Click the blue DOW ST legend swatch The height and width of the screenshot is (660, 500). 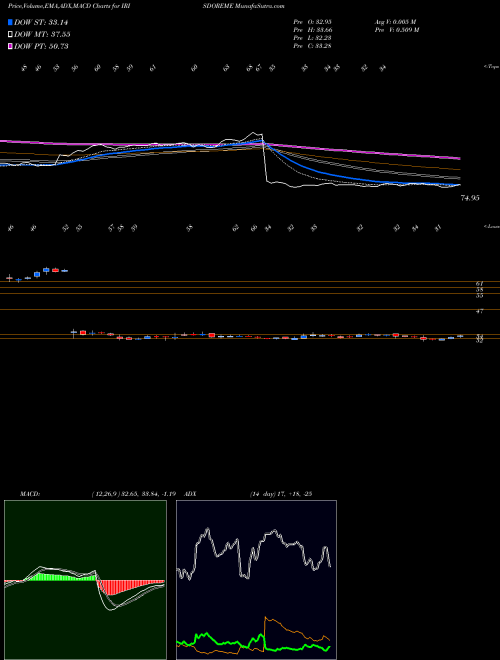tap(10, 22)
